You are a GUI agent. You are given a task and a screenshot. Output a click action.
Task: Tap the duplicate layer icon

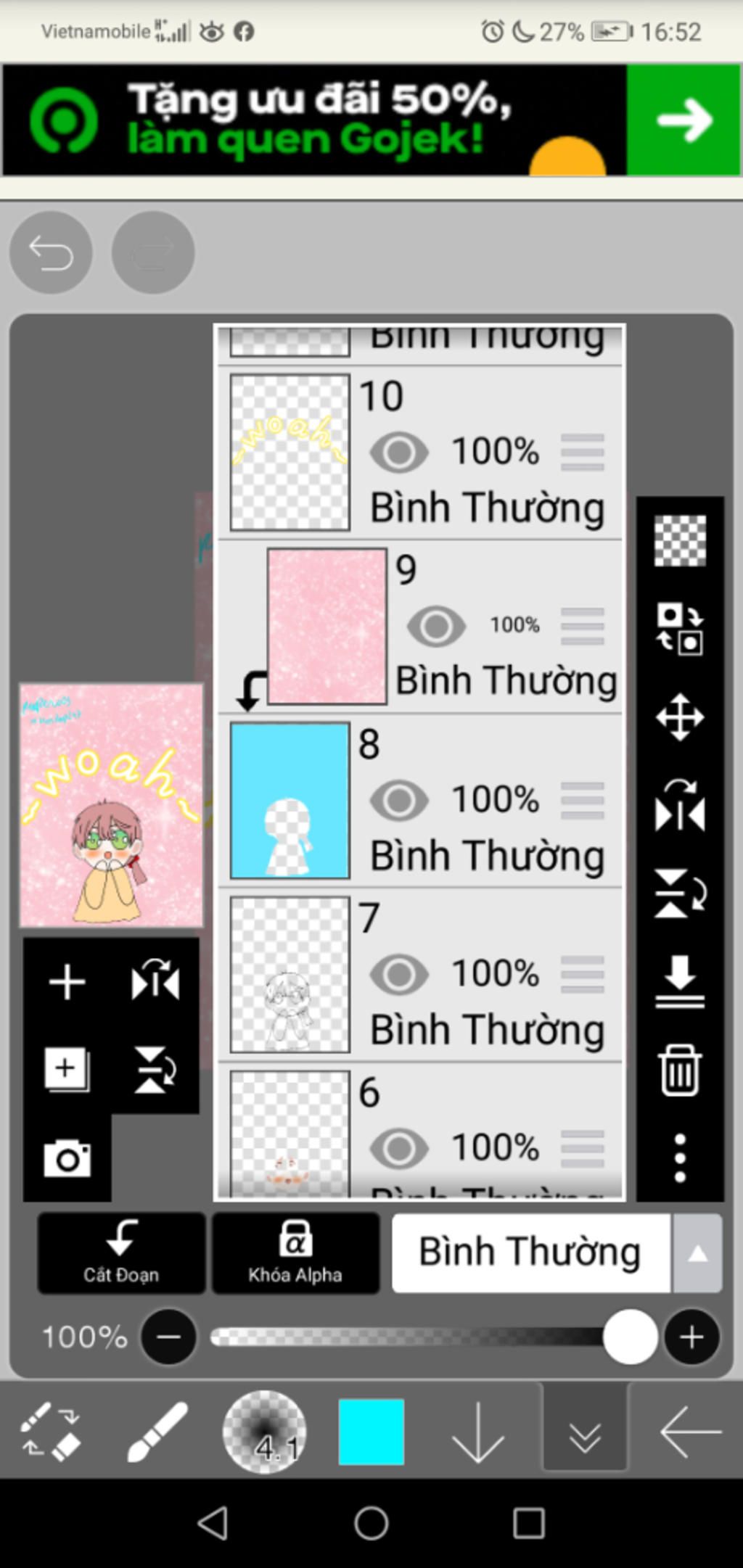click(x=67, y=1070)
